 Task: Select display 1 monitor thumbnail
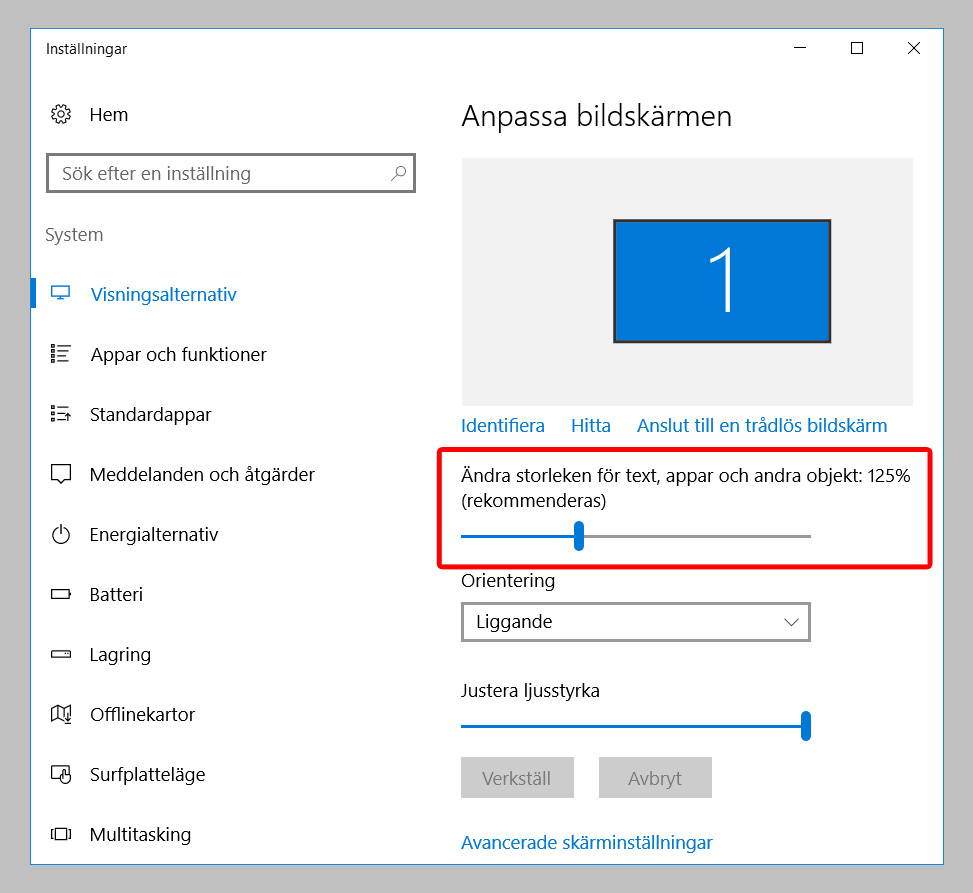coord(722,280)
